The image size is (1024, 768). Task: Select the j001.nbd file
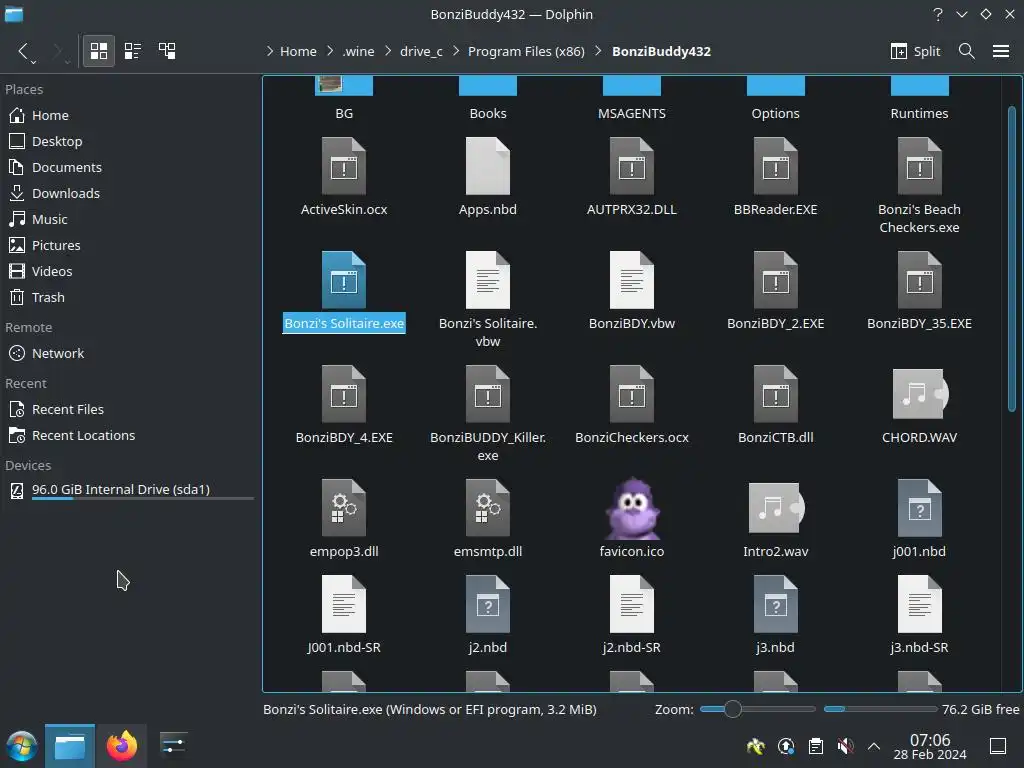[920, 519]
